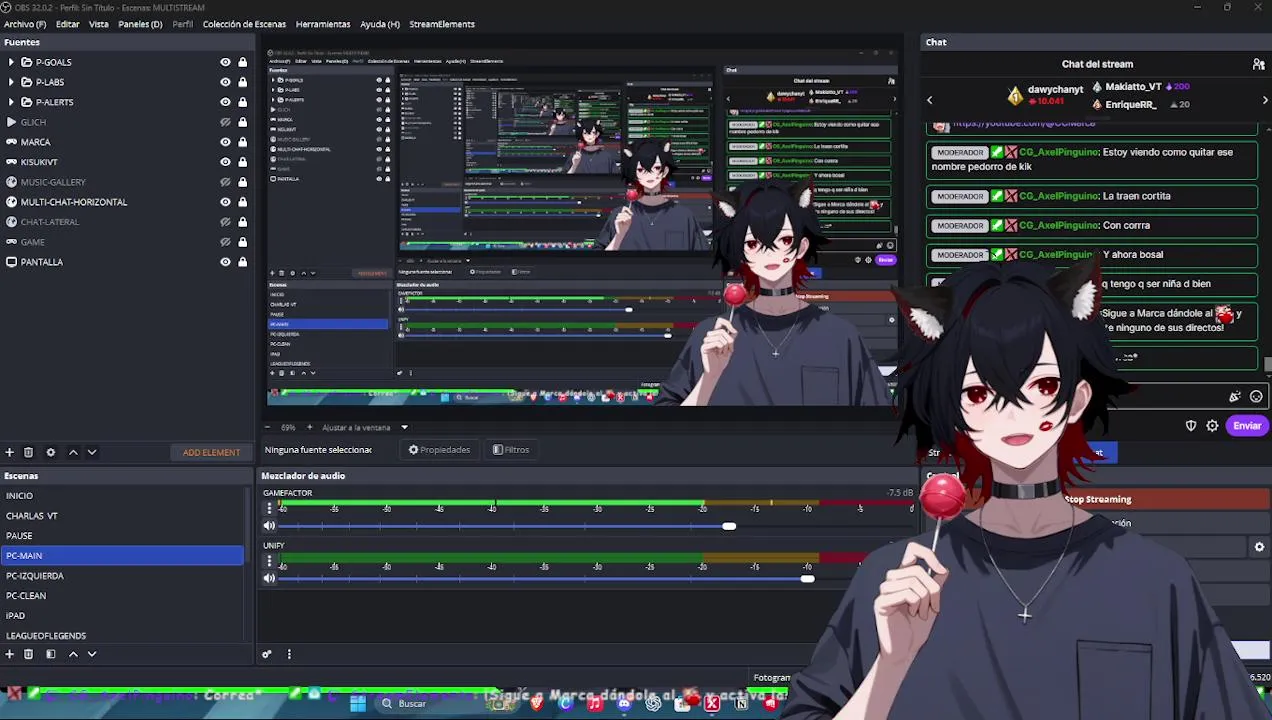Unlock the PANTALLA source lock icon
Image resolution: width=1272 pixels, height=720 pixels.
click(242, 262)
